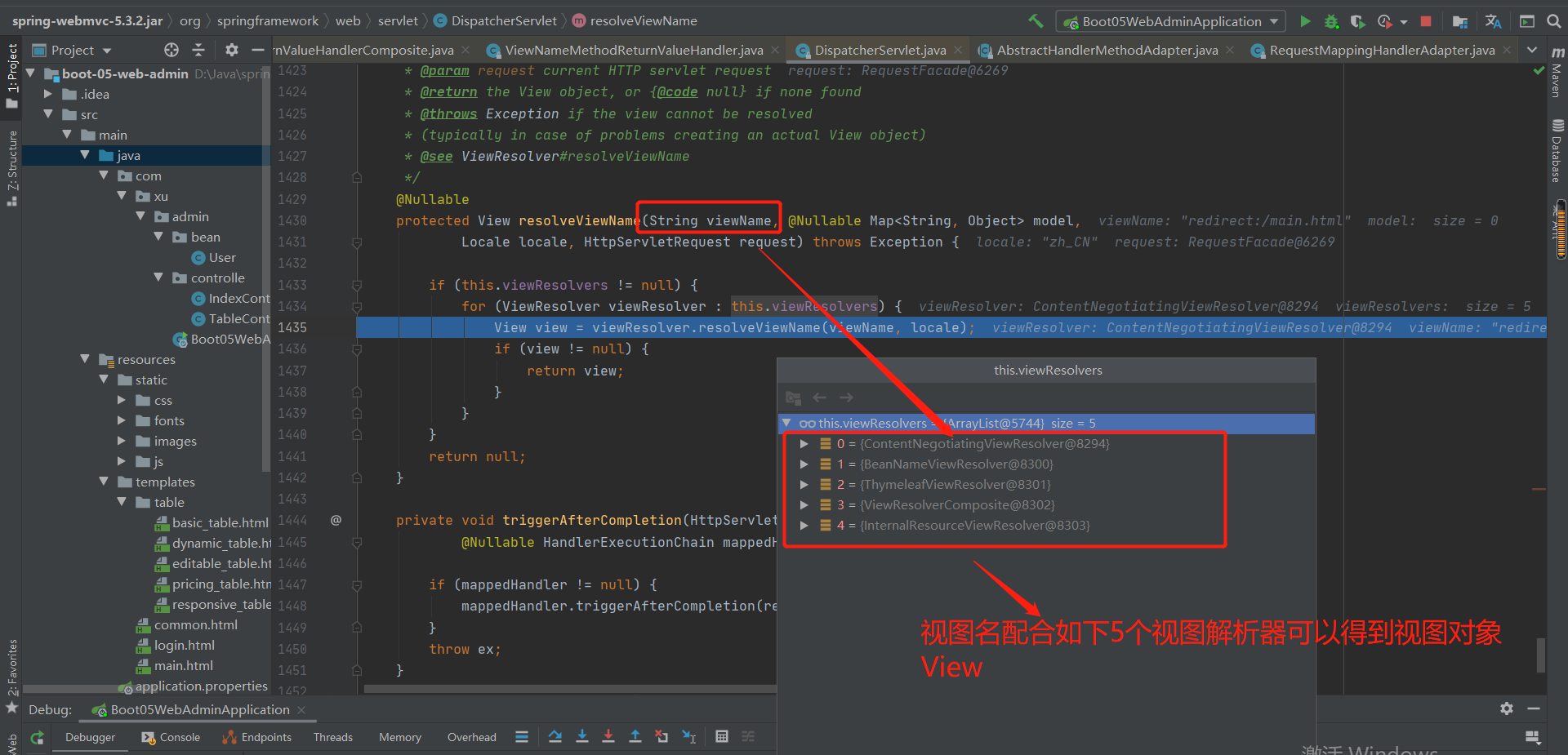Open the Database tool window tab

pos(1557,150)
